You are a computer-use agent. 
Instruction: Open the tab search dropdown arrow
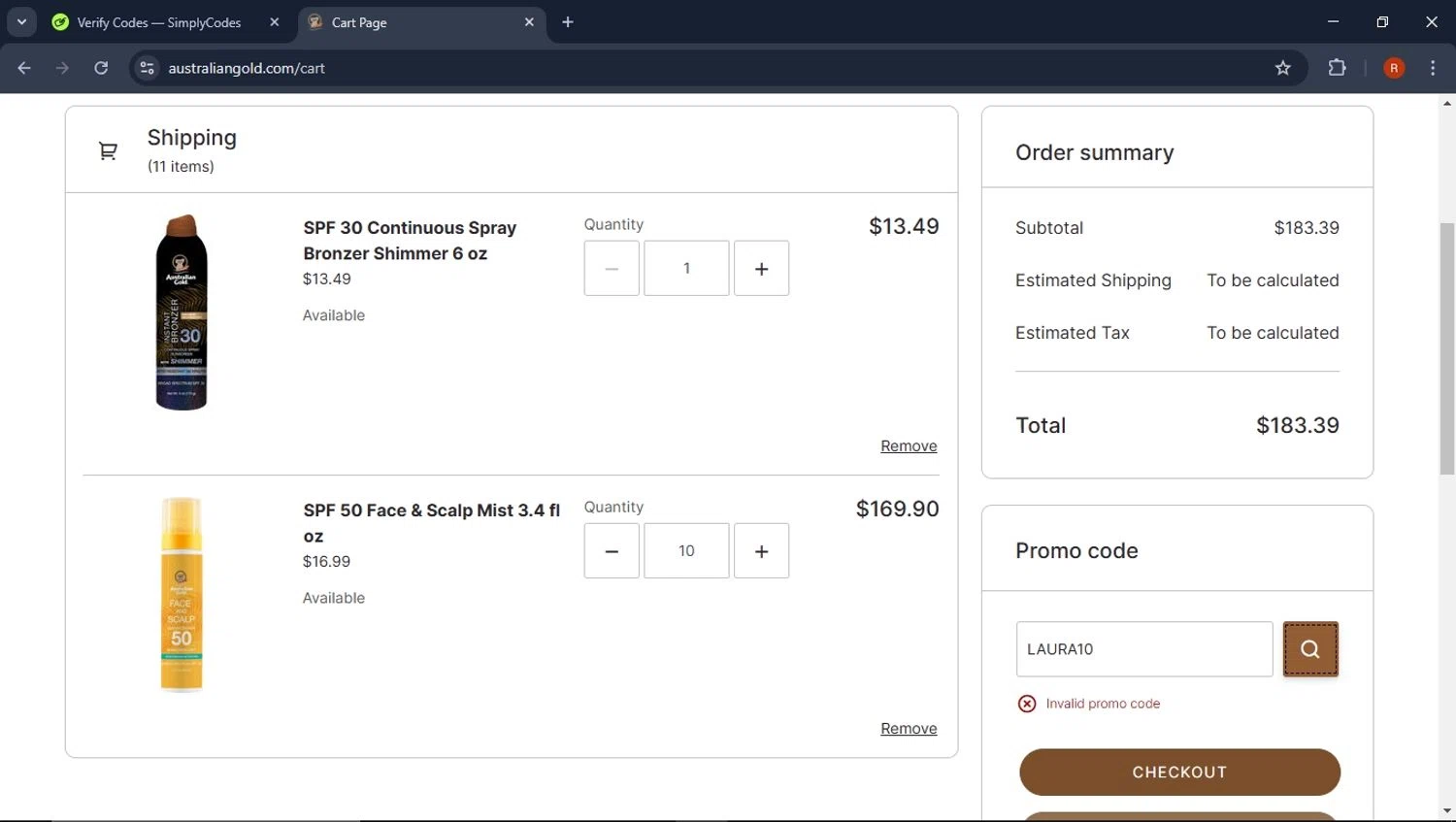pos(21,22)
